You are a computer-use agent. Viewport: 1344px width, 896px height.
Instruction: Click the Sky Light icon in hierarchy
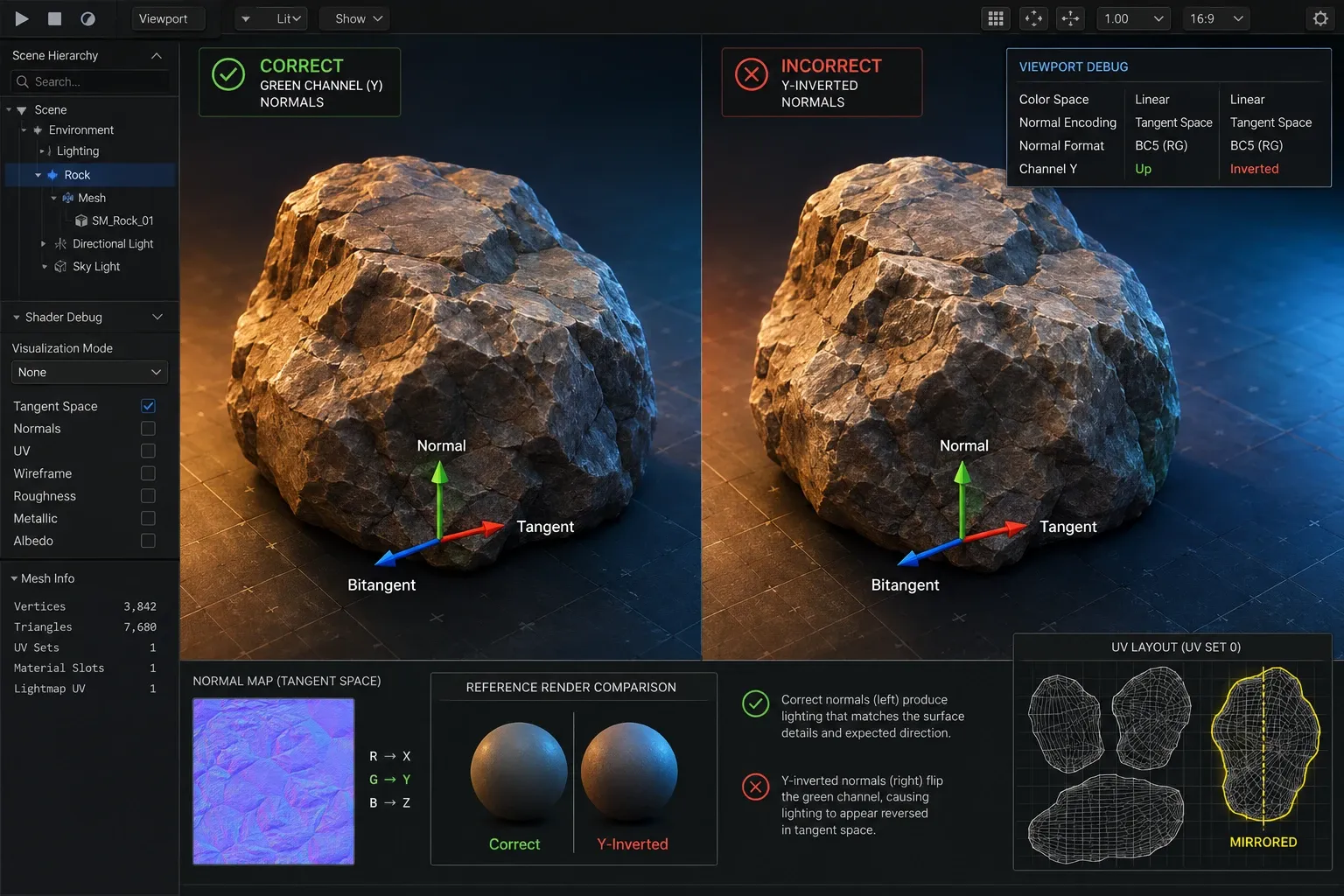(x=60, y=266)
